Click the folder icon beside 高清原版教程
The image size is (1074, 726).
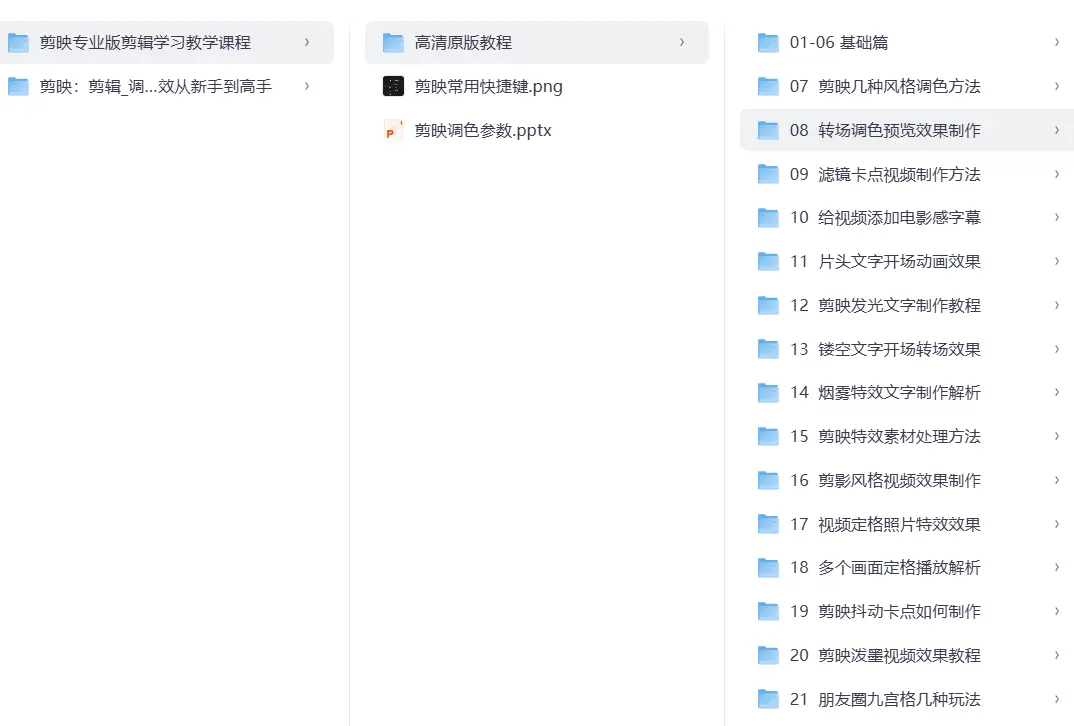coord(393,43)
